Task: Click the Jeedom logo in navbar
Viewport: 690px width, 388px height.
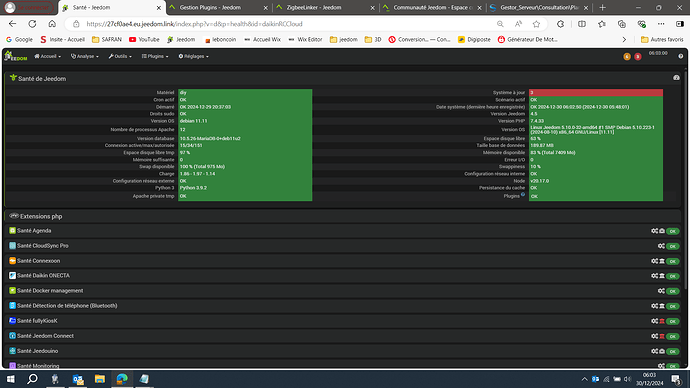Action: [x=15, y=56]
